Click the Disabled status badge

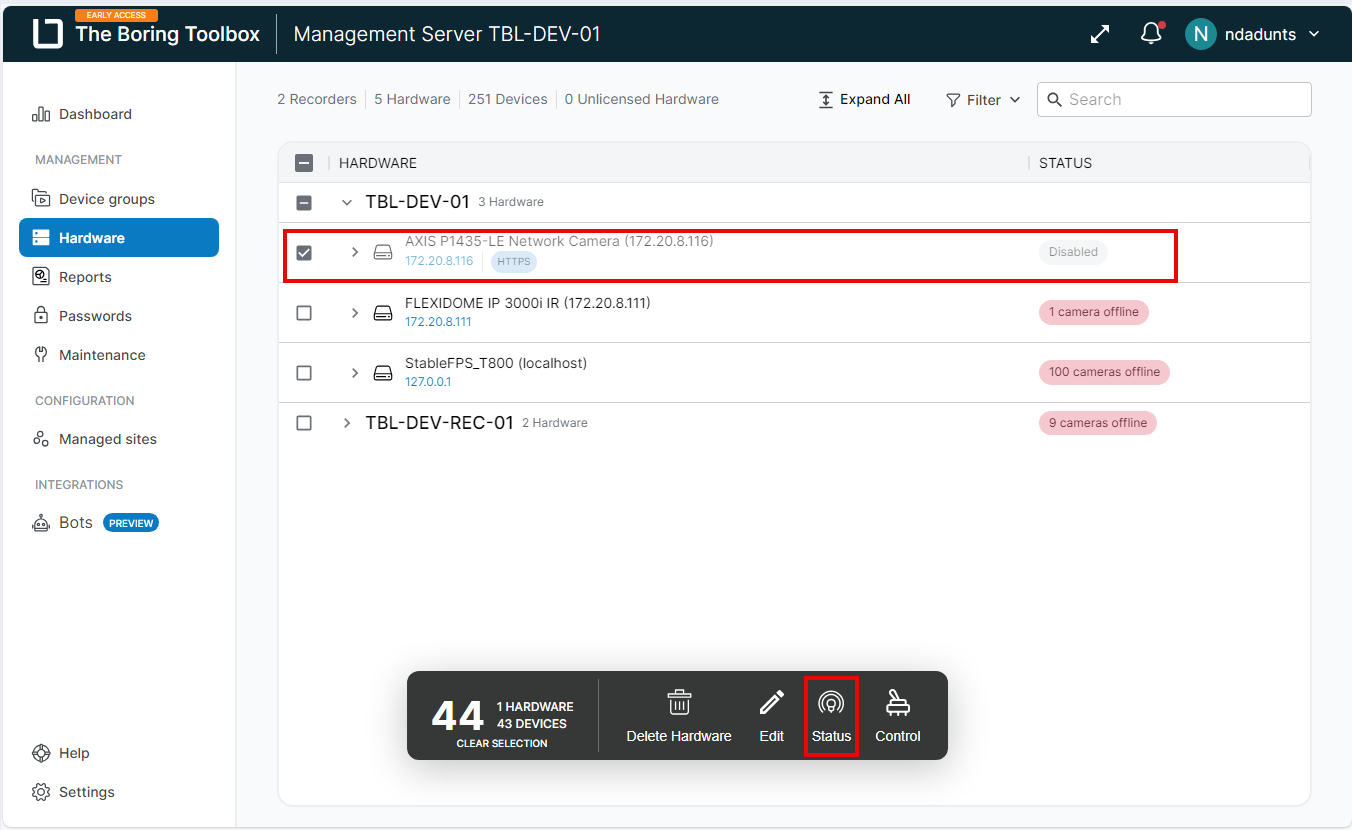pyautogui.click(x=1073, y=252)
